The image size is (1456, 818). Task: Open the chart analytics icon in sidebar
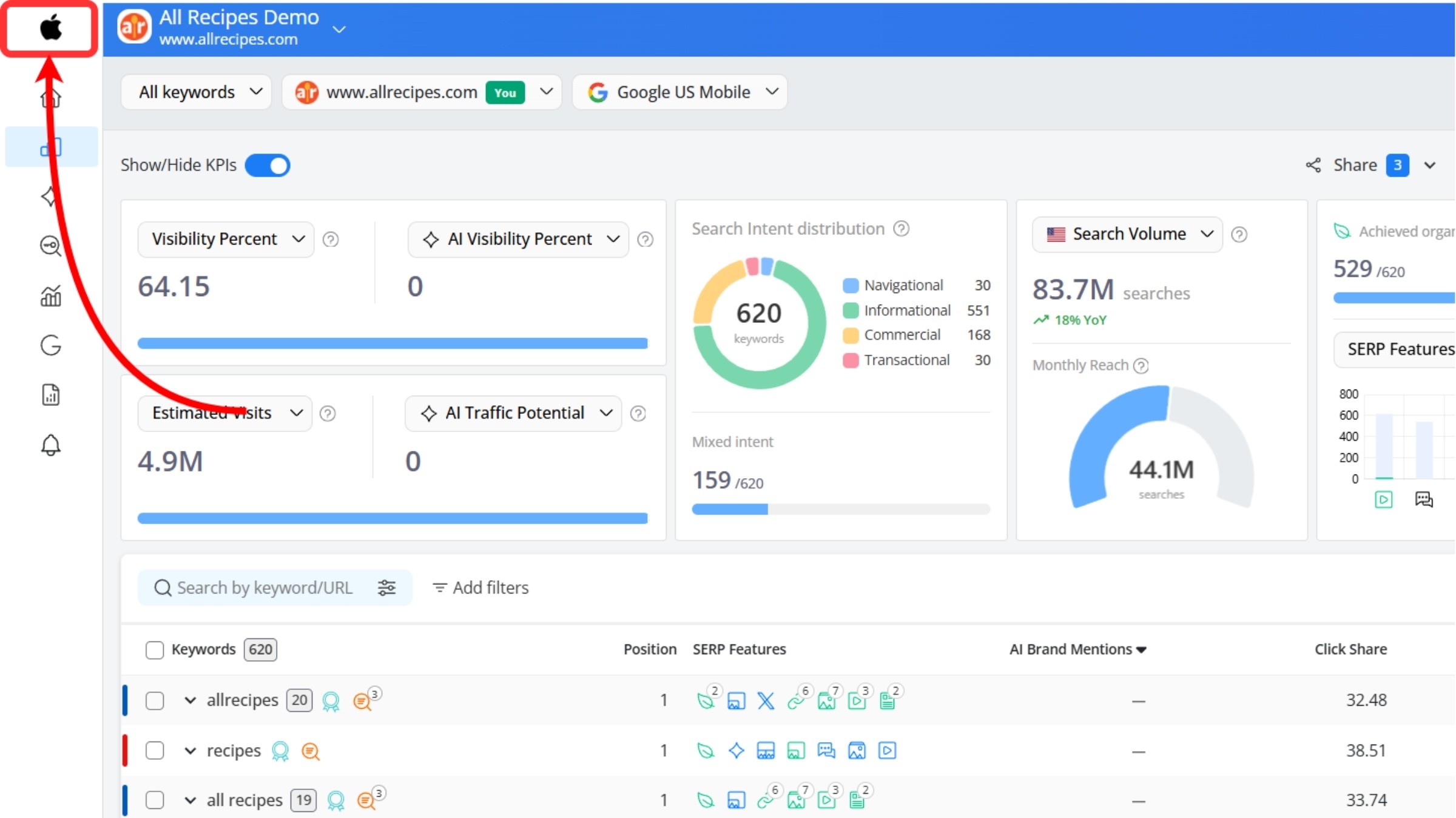(50, 296)
